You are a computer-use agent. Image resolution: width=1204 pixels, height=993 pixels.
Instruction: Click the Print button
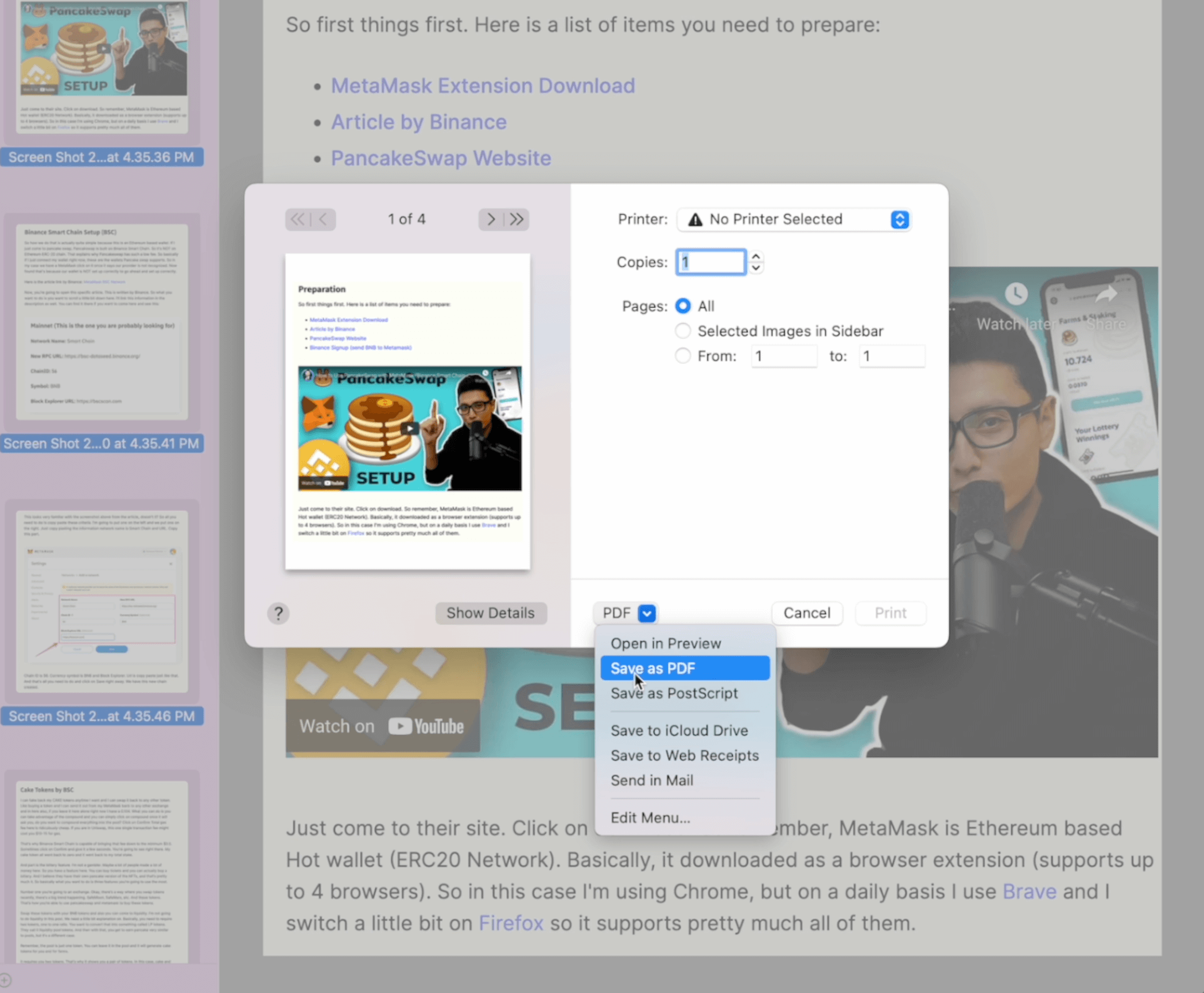(x=891, y=613)
